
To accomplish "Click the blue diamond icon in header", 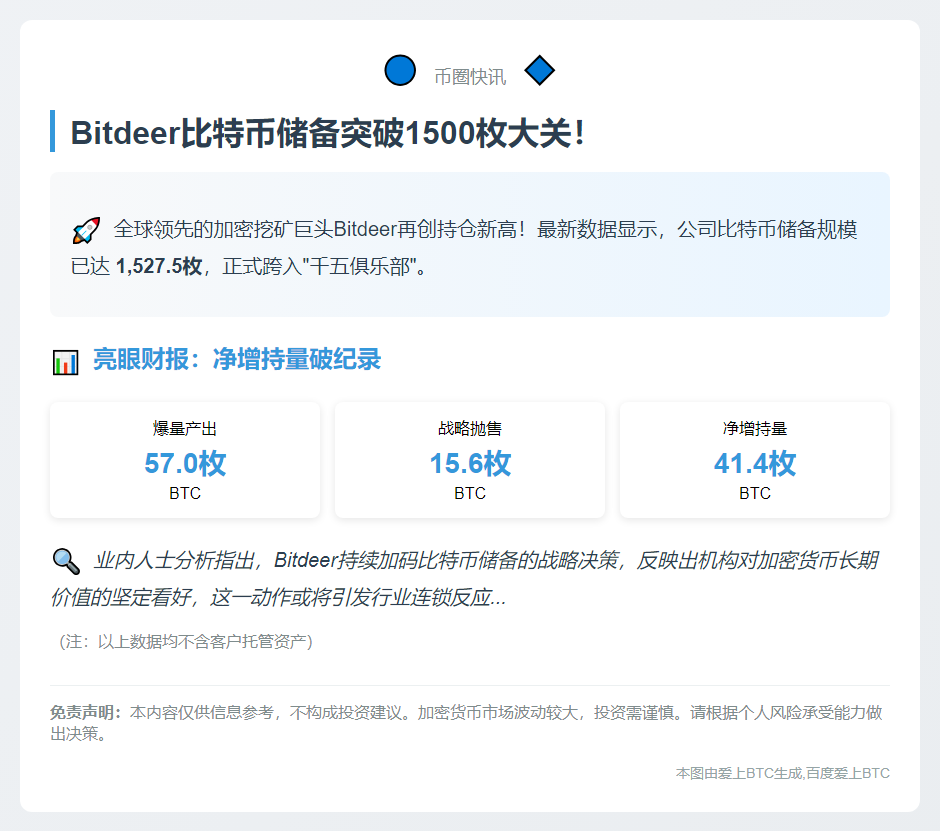I will (540, 70).
